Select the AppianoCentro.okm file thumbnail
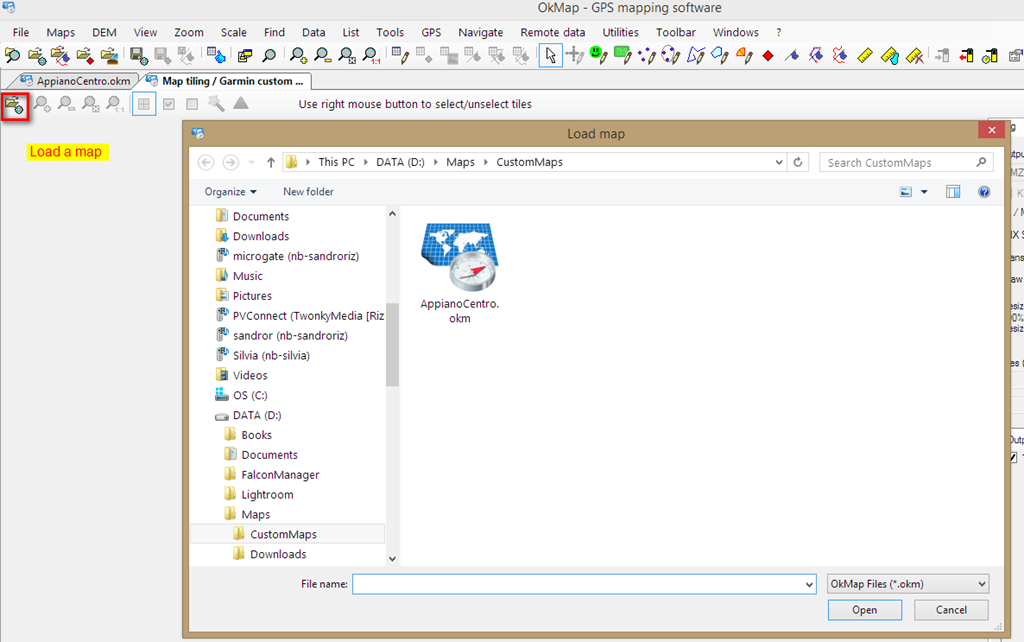The image size is (1024, 642). (460, 273)
